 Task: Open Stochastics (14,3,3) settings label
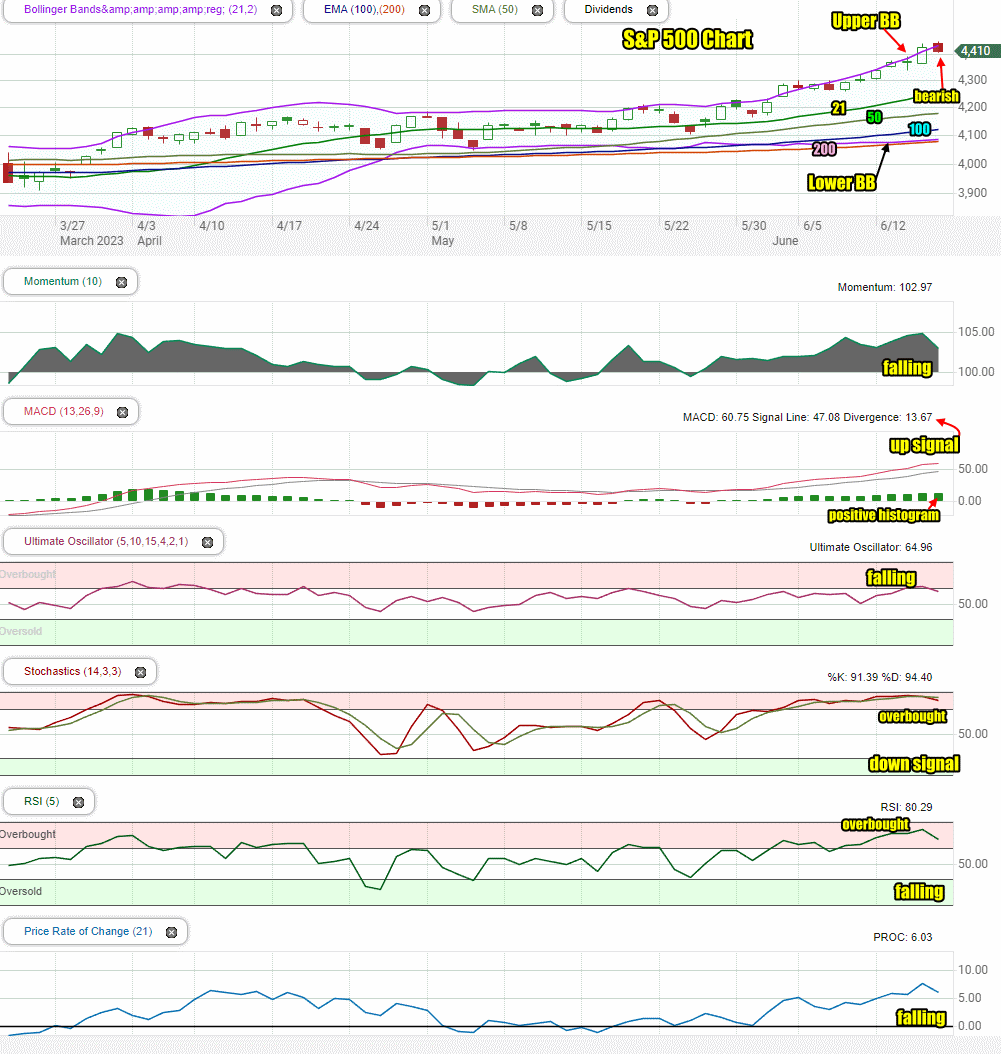coord(73,671)
